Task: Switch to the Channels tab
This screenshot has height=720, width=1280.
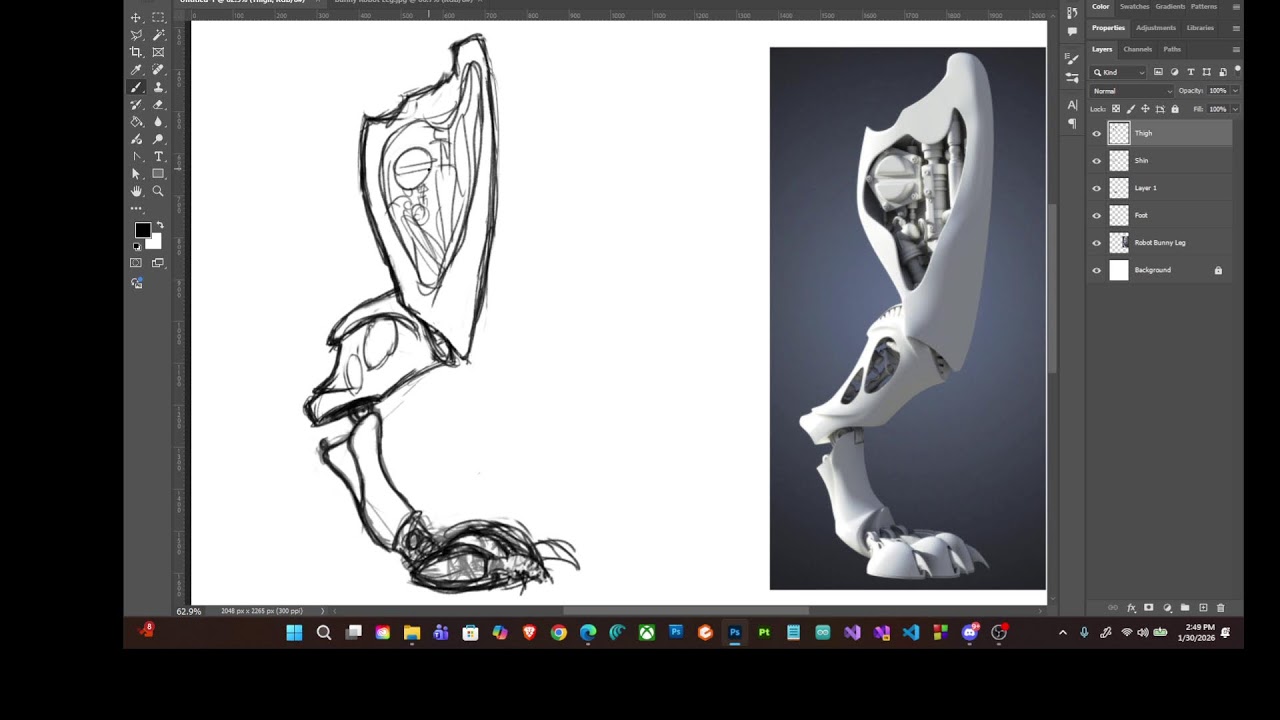Action: [1138, 49]
